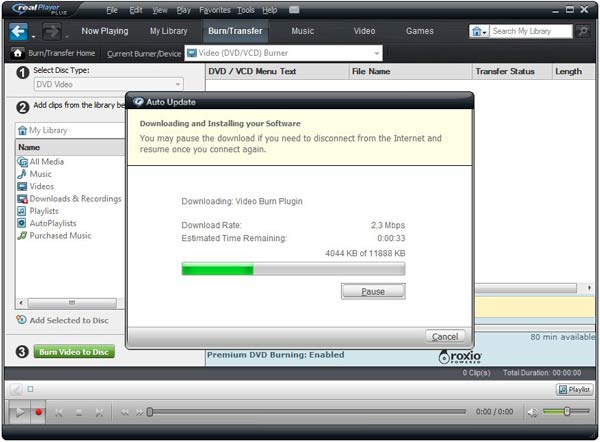Open the Help menu

tap(270, 10)
